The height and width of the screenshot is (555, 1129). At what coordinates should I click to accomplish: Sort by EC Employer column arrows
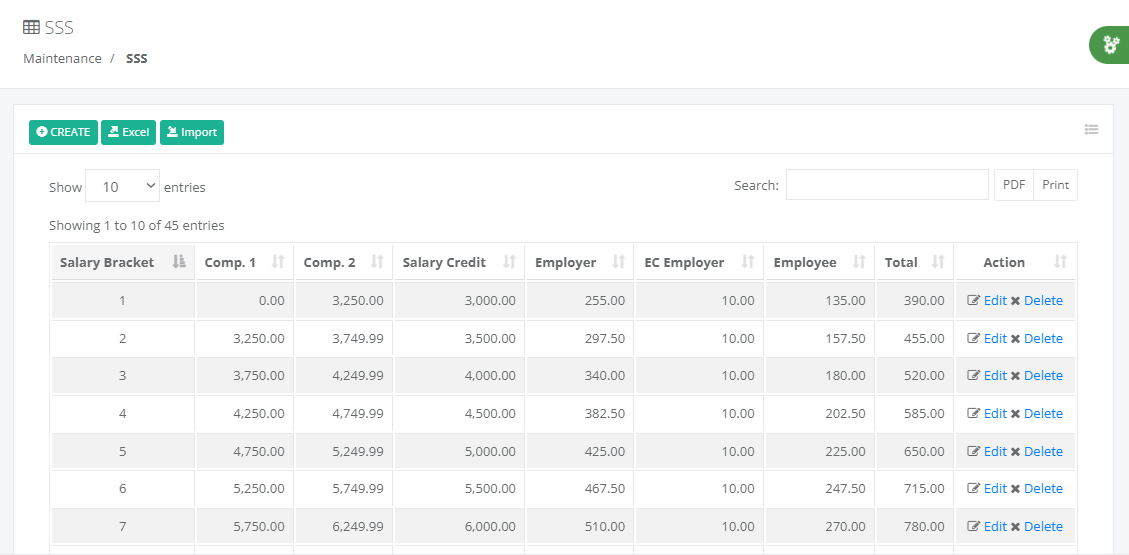pos(748,262)
